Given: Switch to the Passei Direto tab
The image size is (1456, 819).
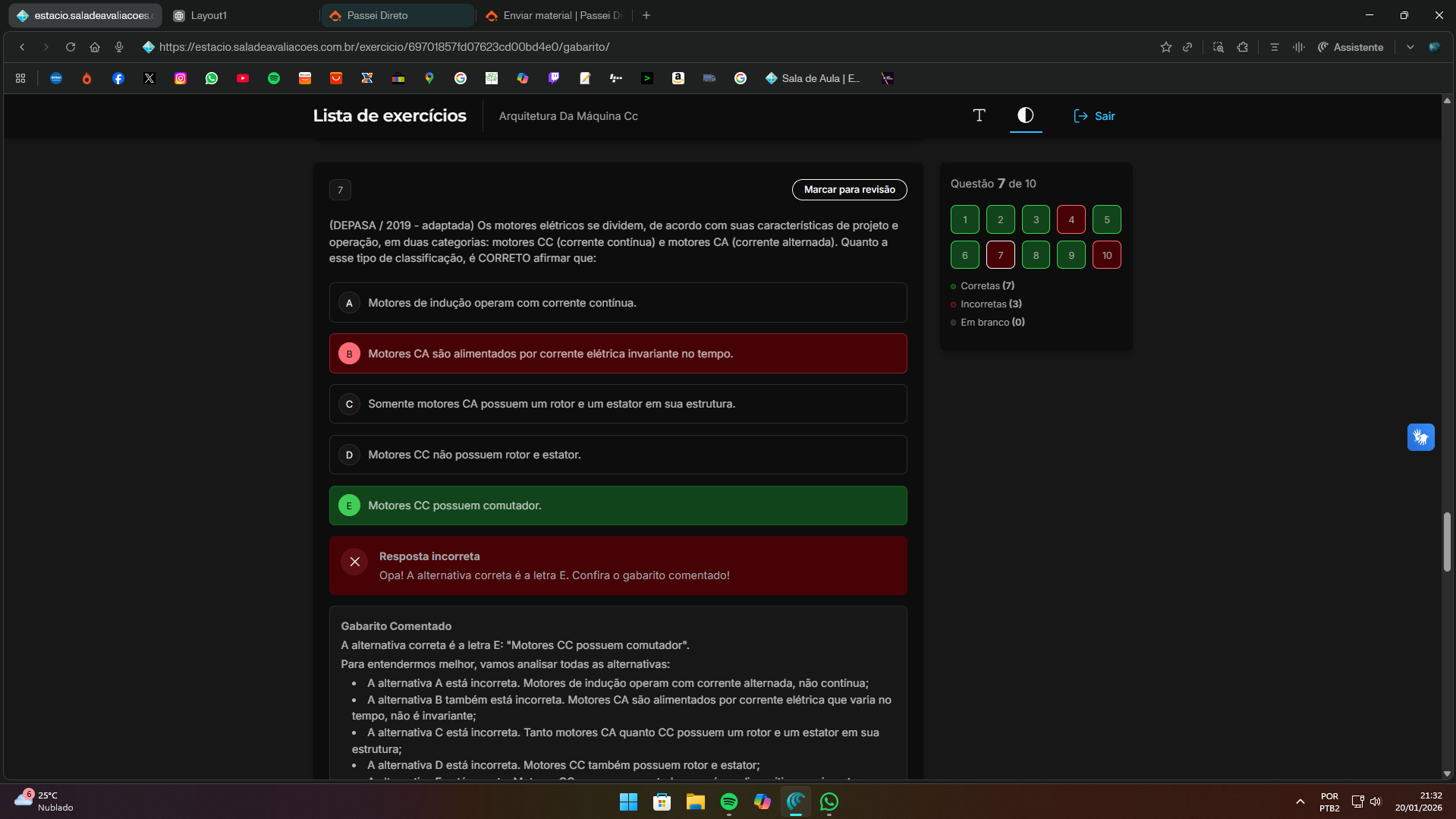Looking at the screenshot, I should tap(397, 15).
